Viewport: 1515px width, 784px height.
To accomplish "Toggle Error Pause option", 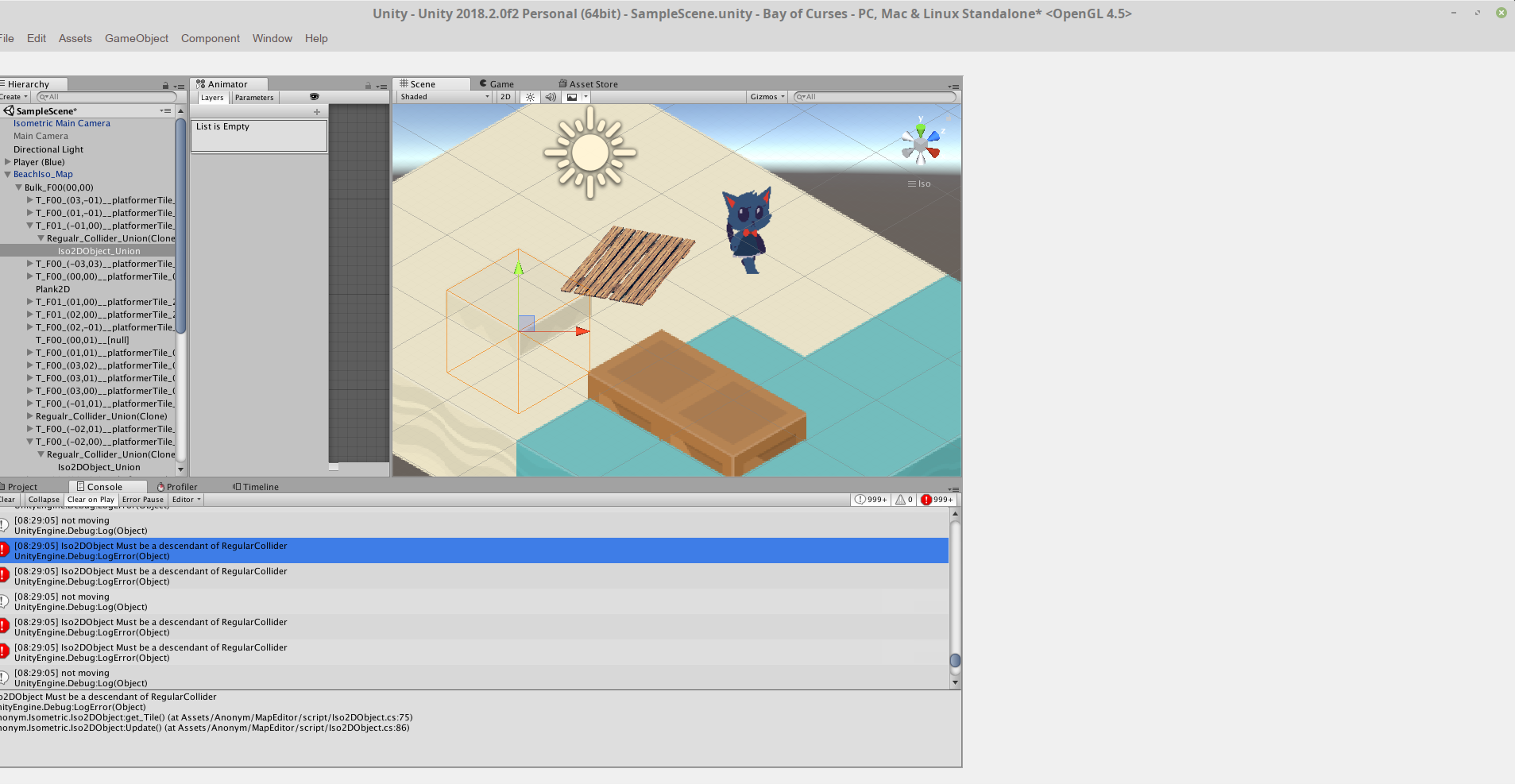I will [x=143, y=500].
